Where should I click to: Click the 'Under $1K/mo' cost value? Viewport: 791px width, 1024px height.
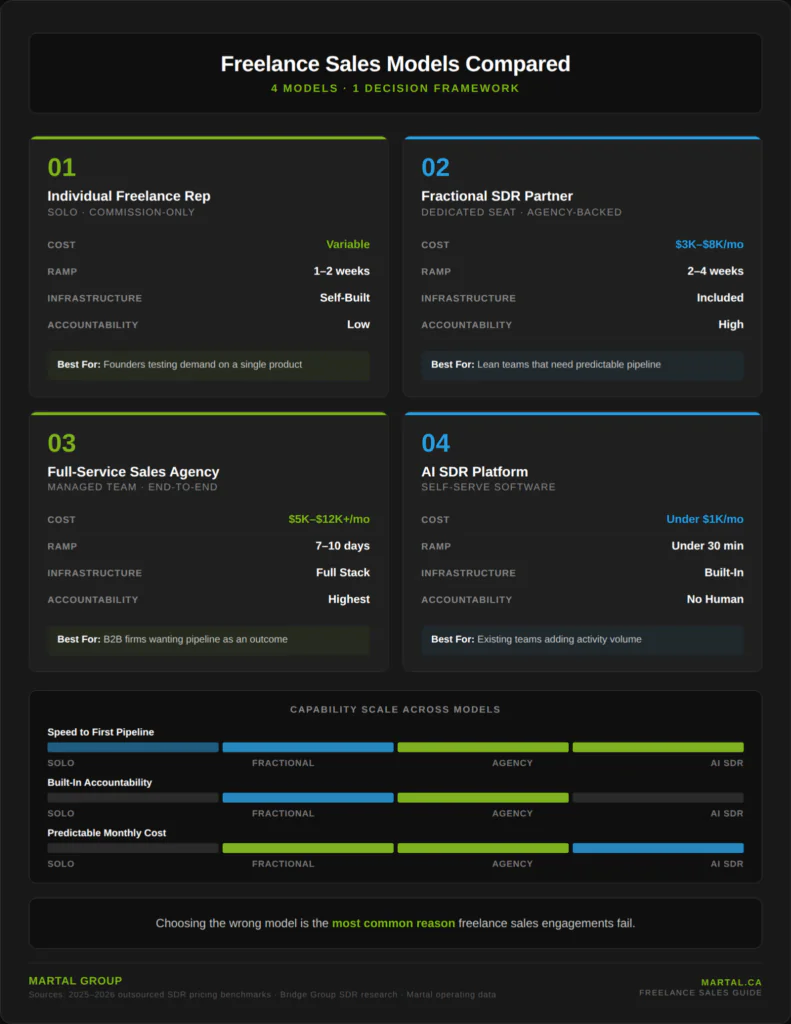(704, 519)
